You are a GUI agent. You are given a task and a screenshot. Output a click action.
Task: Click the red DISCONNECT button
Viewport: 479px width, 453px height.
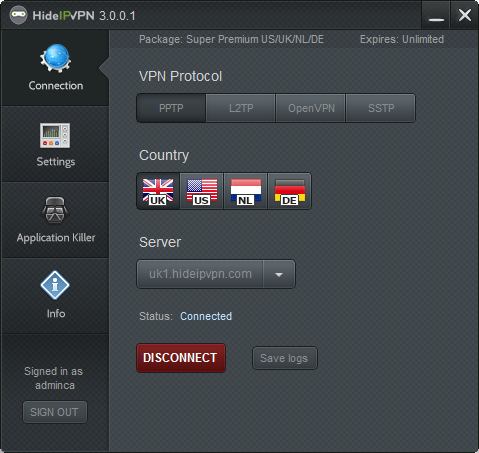(181, 358)
